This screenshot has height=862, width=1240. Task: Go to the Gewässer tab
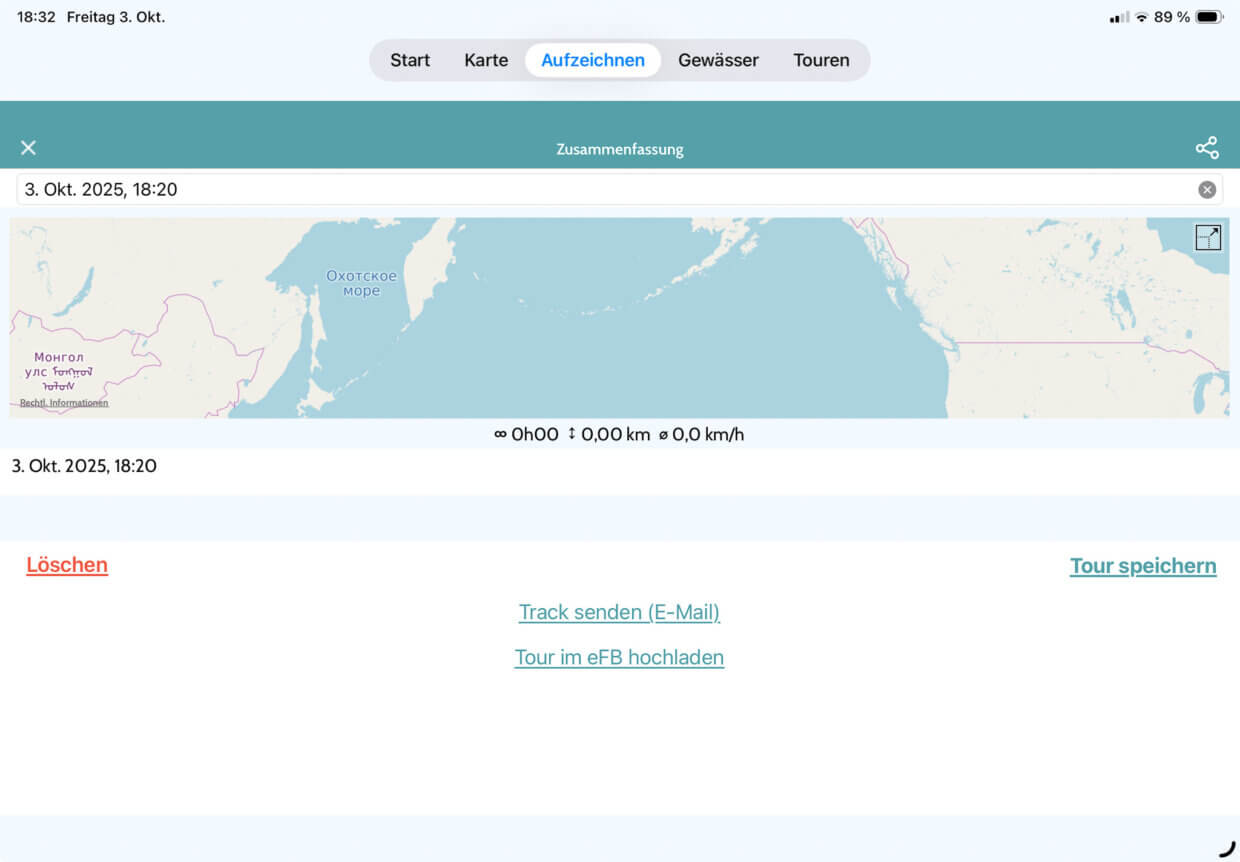tap(718, 60)
